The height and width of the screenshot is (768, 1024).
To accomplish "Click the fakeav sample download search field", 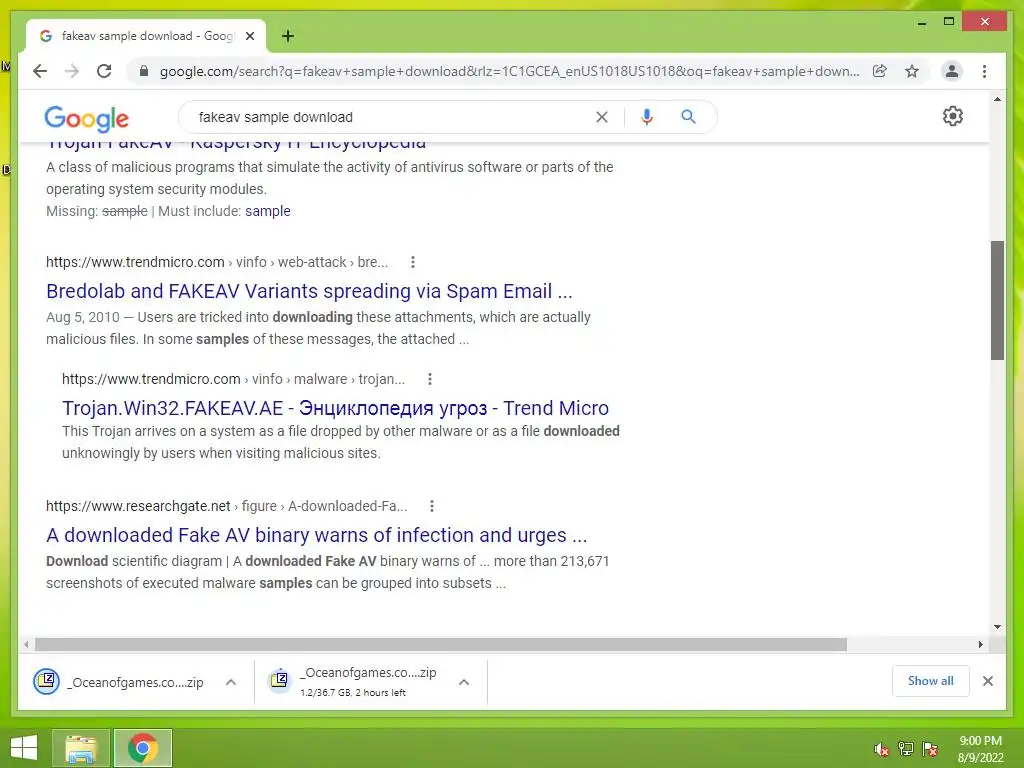I will coord(392,117).
